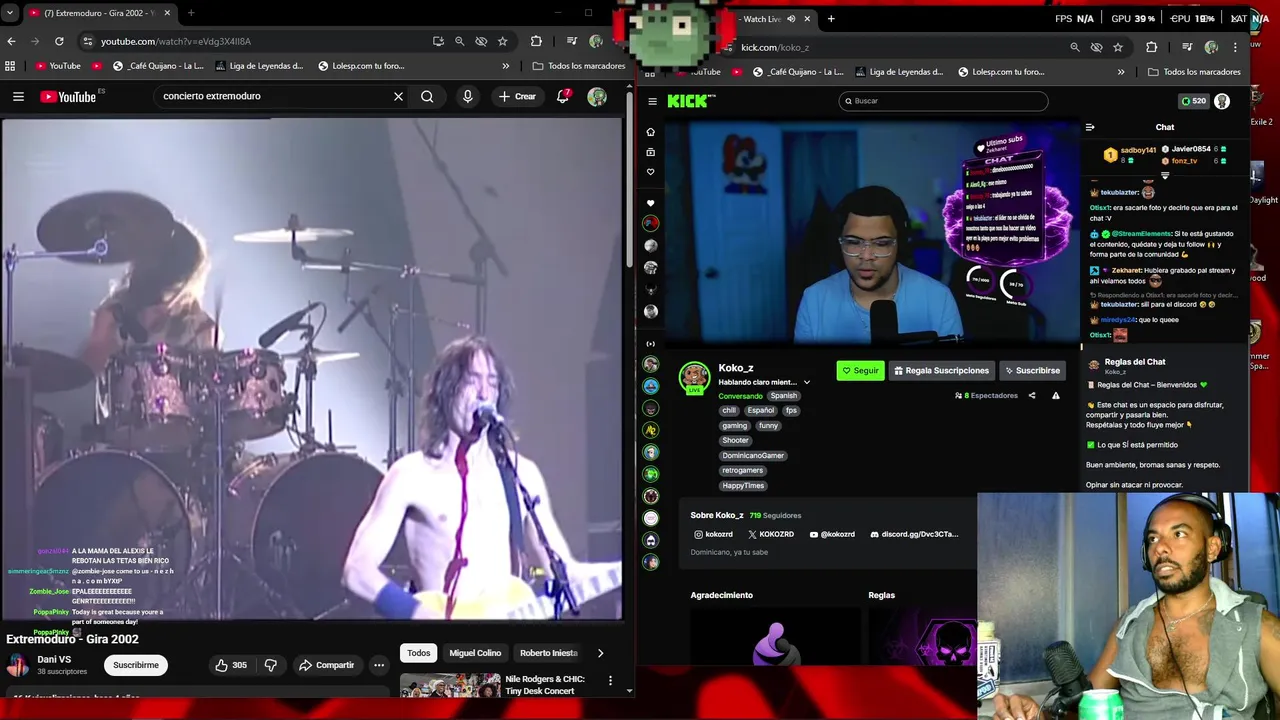Click Suscribirse button on Kick
Screen dimensions: 1280x720
1032,370
